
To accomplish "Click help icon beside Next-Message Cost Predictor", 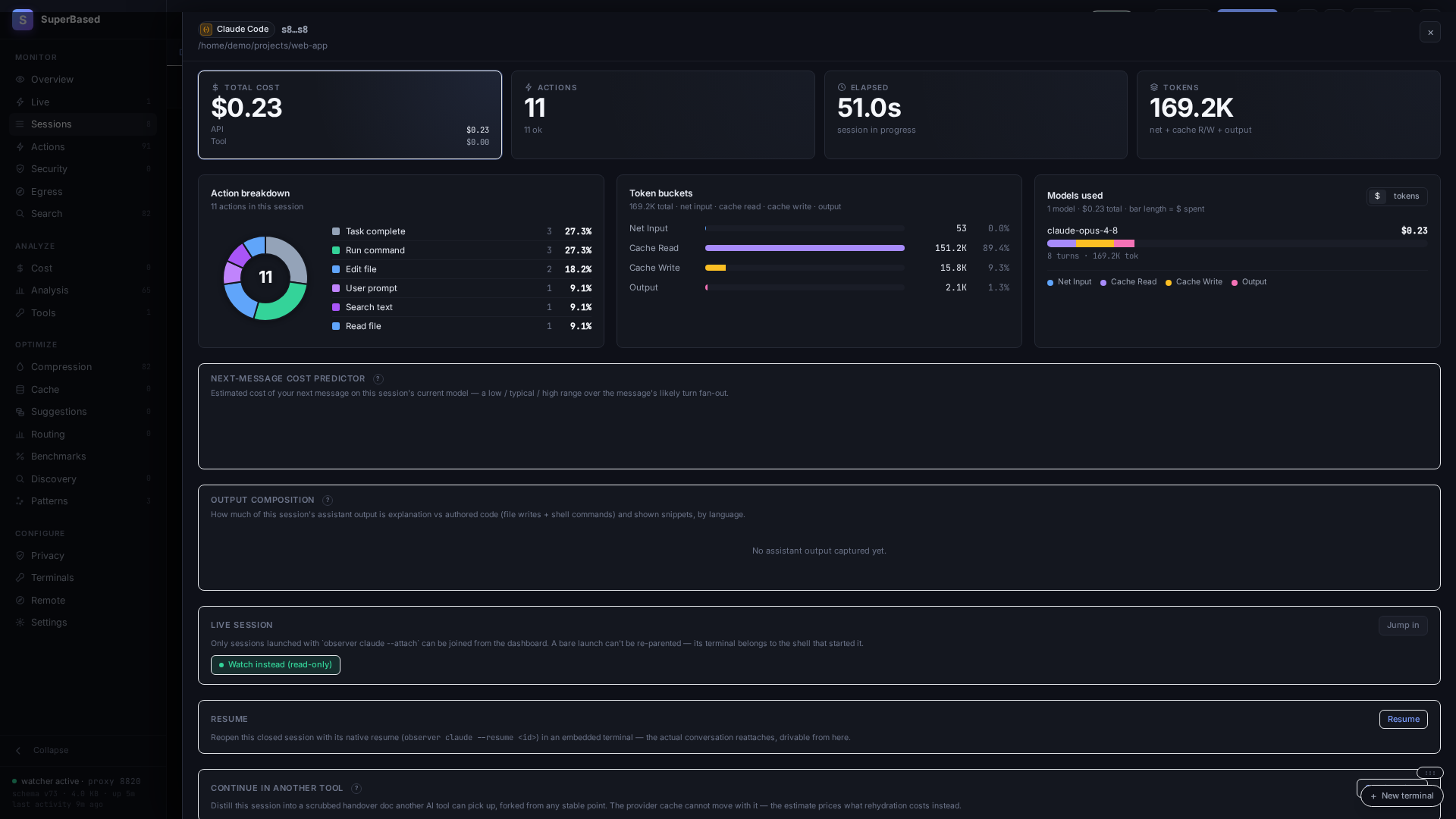I will (x=378, y=379).
